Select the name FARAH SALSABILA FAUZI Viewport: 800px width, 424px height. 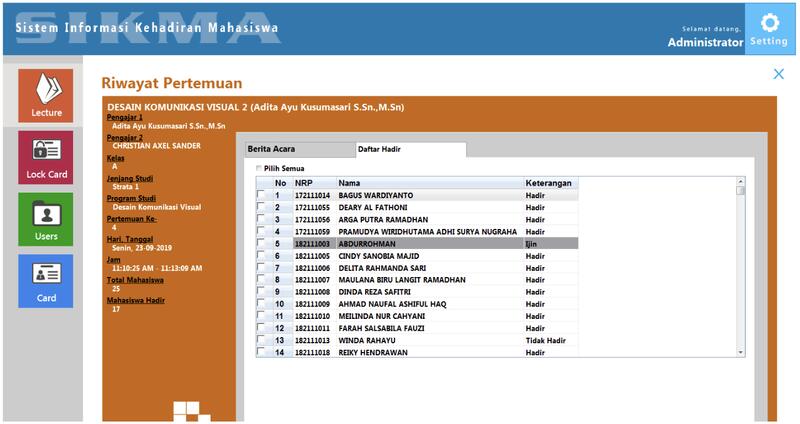(381, 328)
